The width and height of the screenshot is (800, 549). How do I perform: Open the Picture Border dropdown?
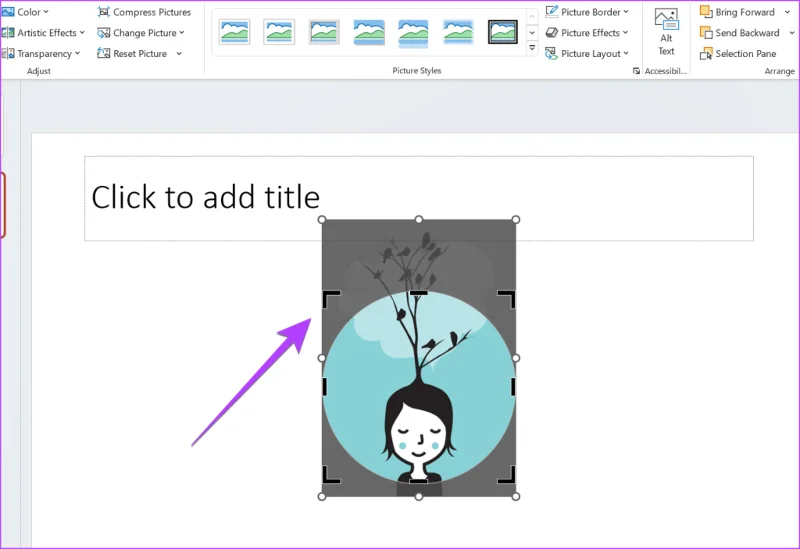point(587,12)
